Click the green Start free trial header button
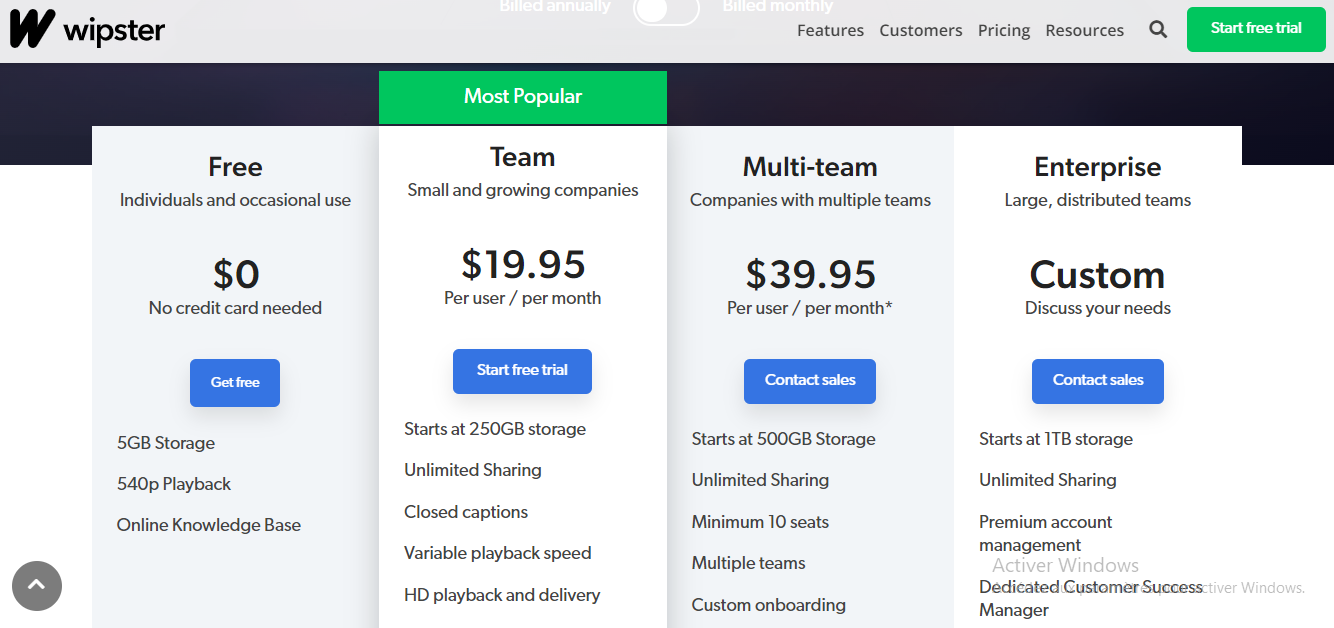Image resolution: width=1334 pixels, height=628 pixels. click(1256, 29)
